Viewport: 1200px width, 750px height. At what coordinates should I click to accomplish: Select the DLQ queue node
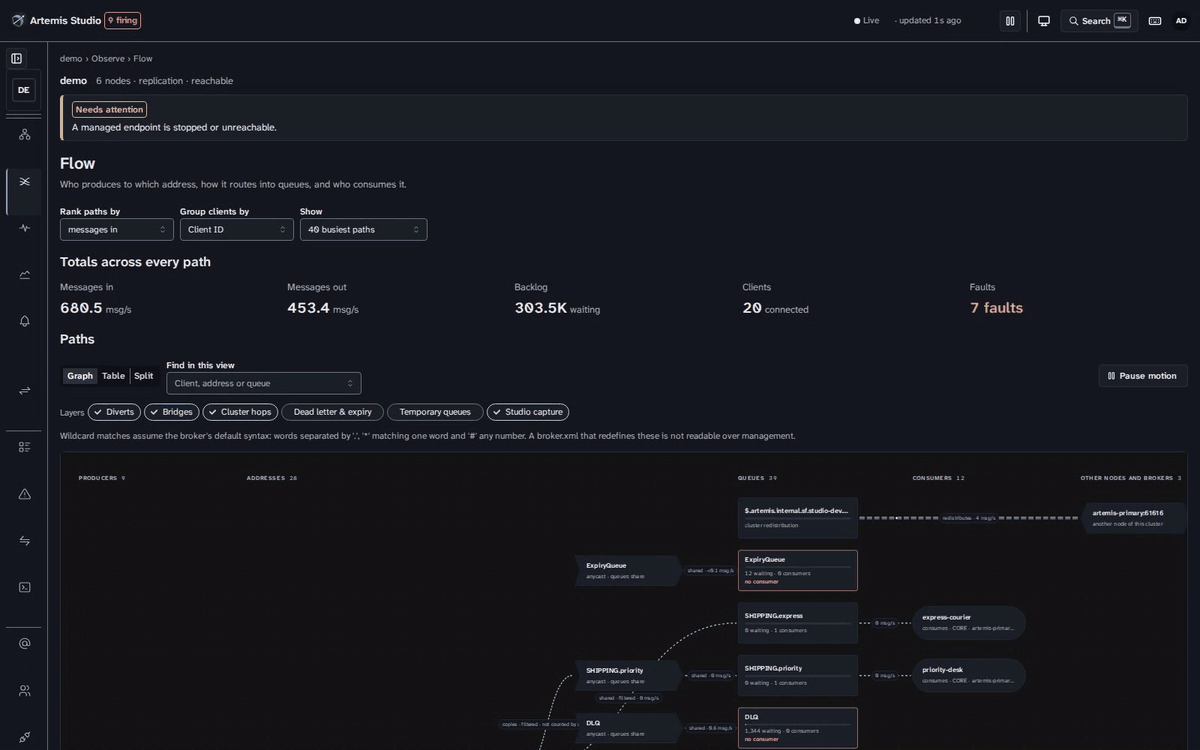798,728
